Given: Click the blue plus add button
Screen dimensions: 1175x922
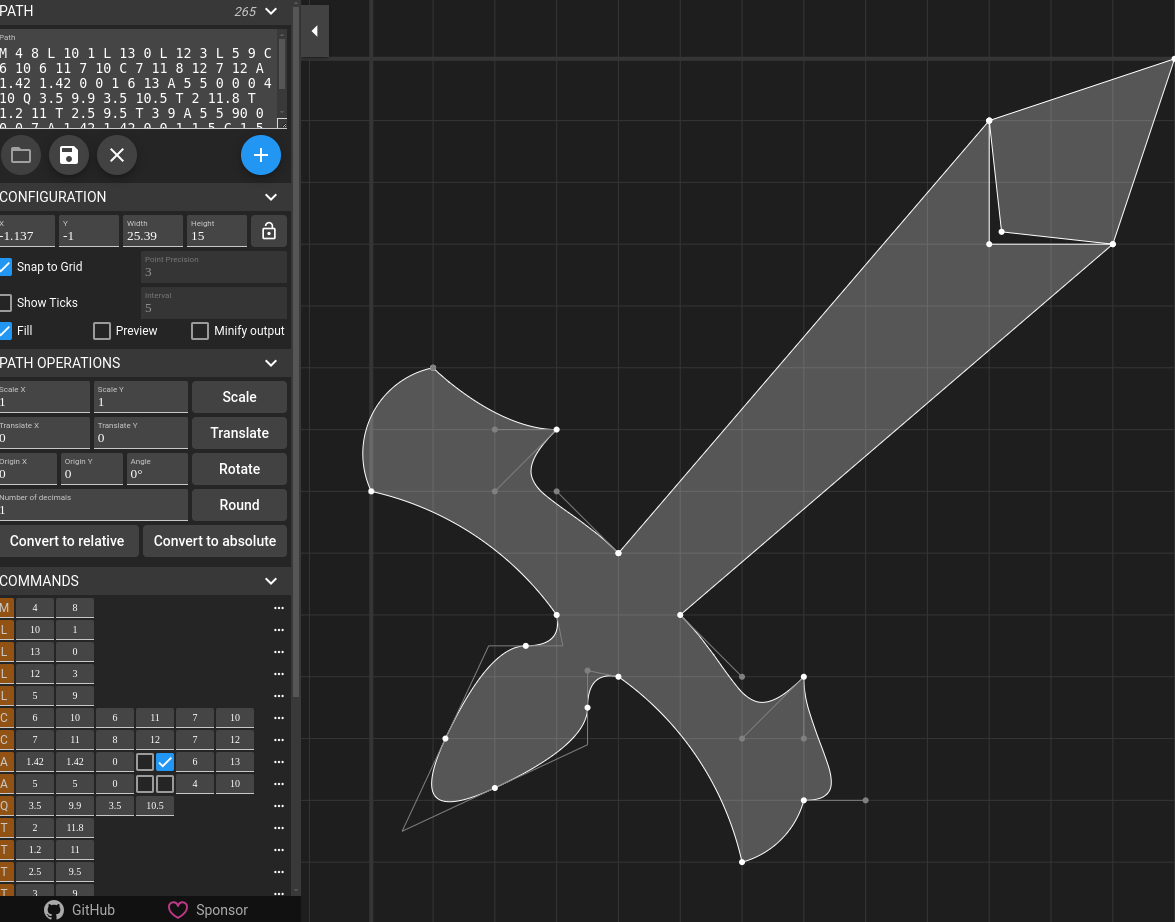Looking at the screenshot, I should coord(261,155).
